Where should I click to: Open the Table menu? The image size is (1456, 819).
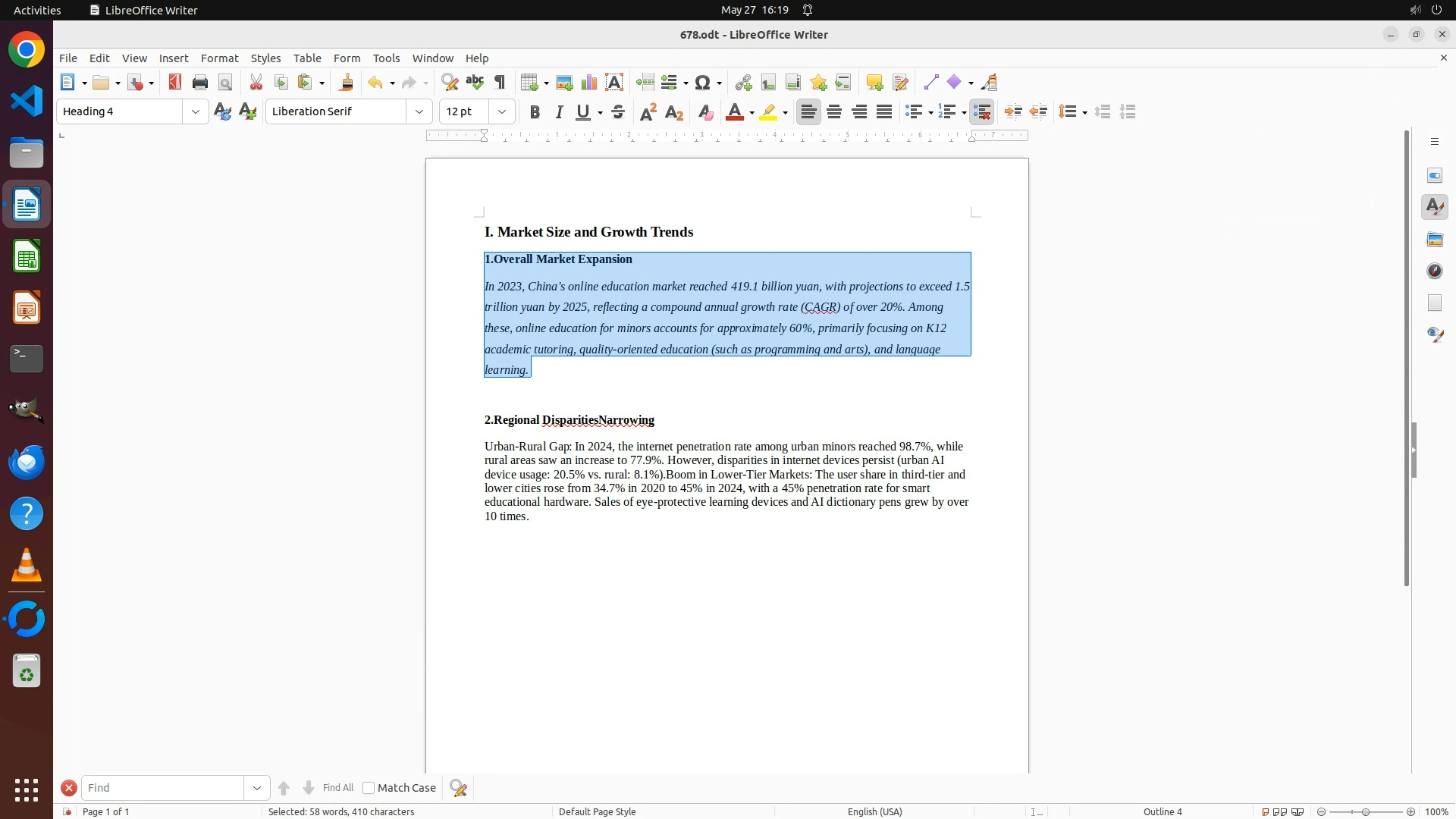point(307,58)
